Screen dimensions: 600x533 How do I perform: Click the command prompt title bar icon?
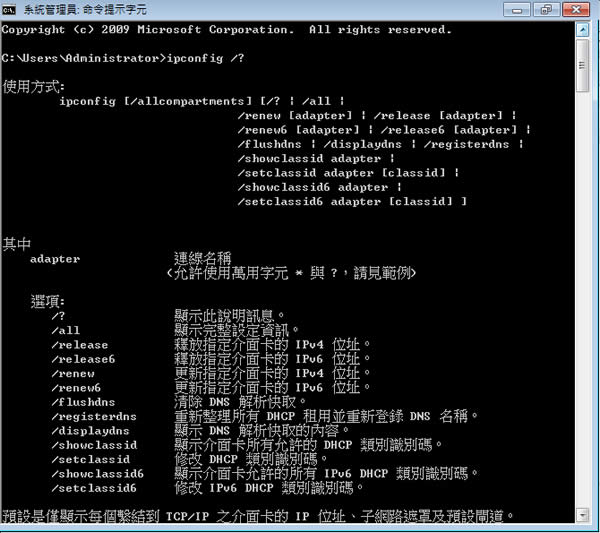pos(9,10)
